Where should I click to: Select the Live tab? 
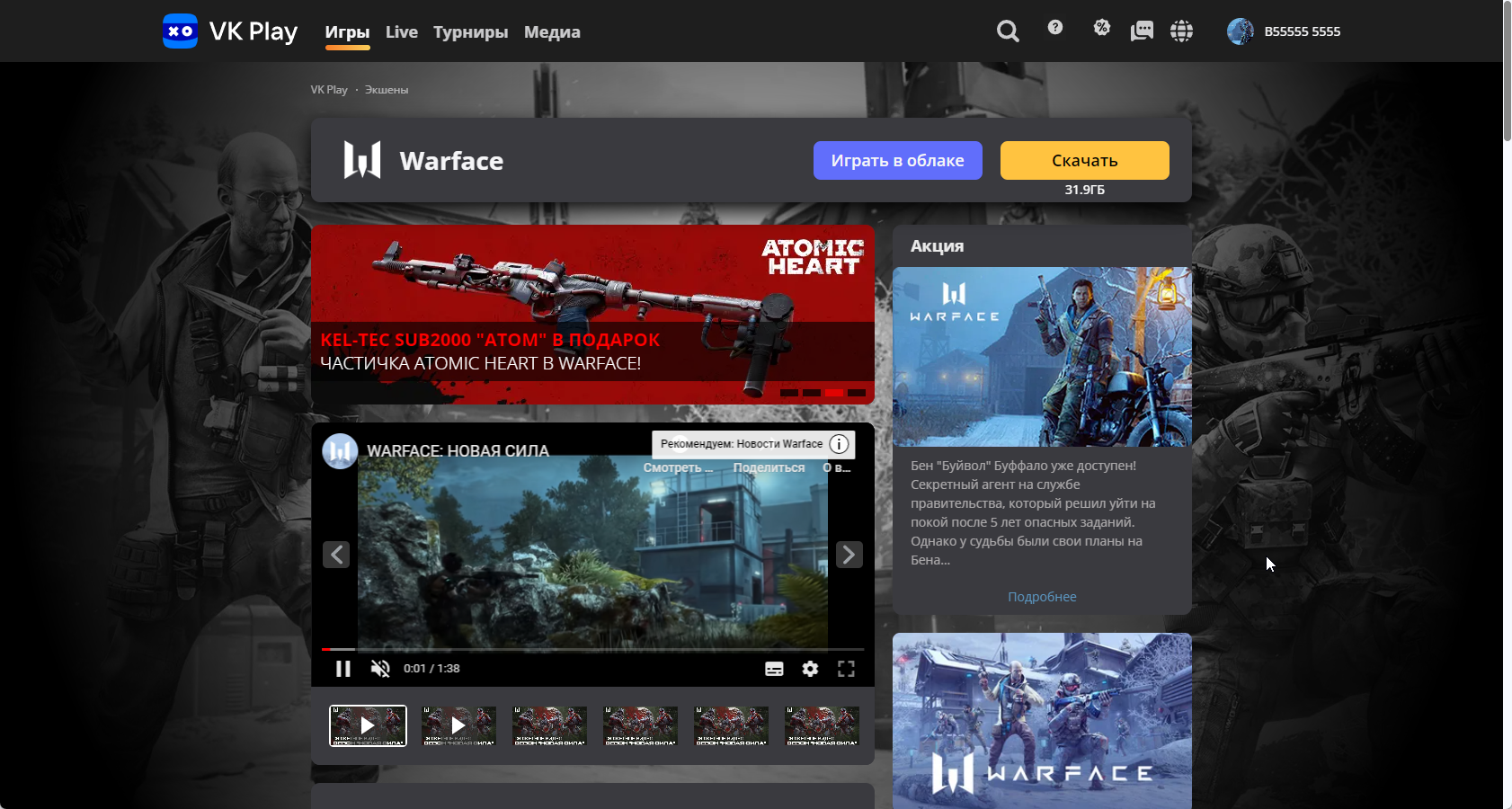pos(402,32)
